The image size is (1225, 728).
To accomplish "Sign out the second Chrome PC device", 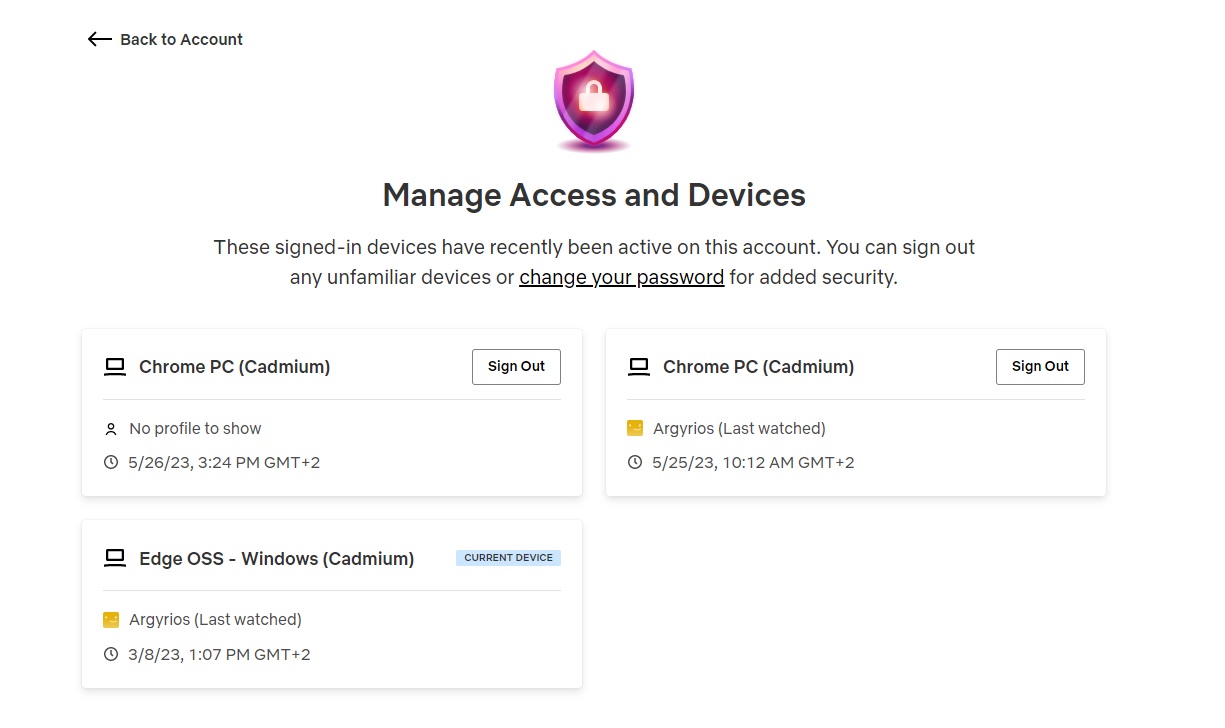I will [1040, 366].
